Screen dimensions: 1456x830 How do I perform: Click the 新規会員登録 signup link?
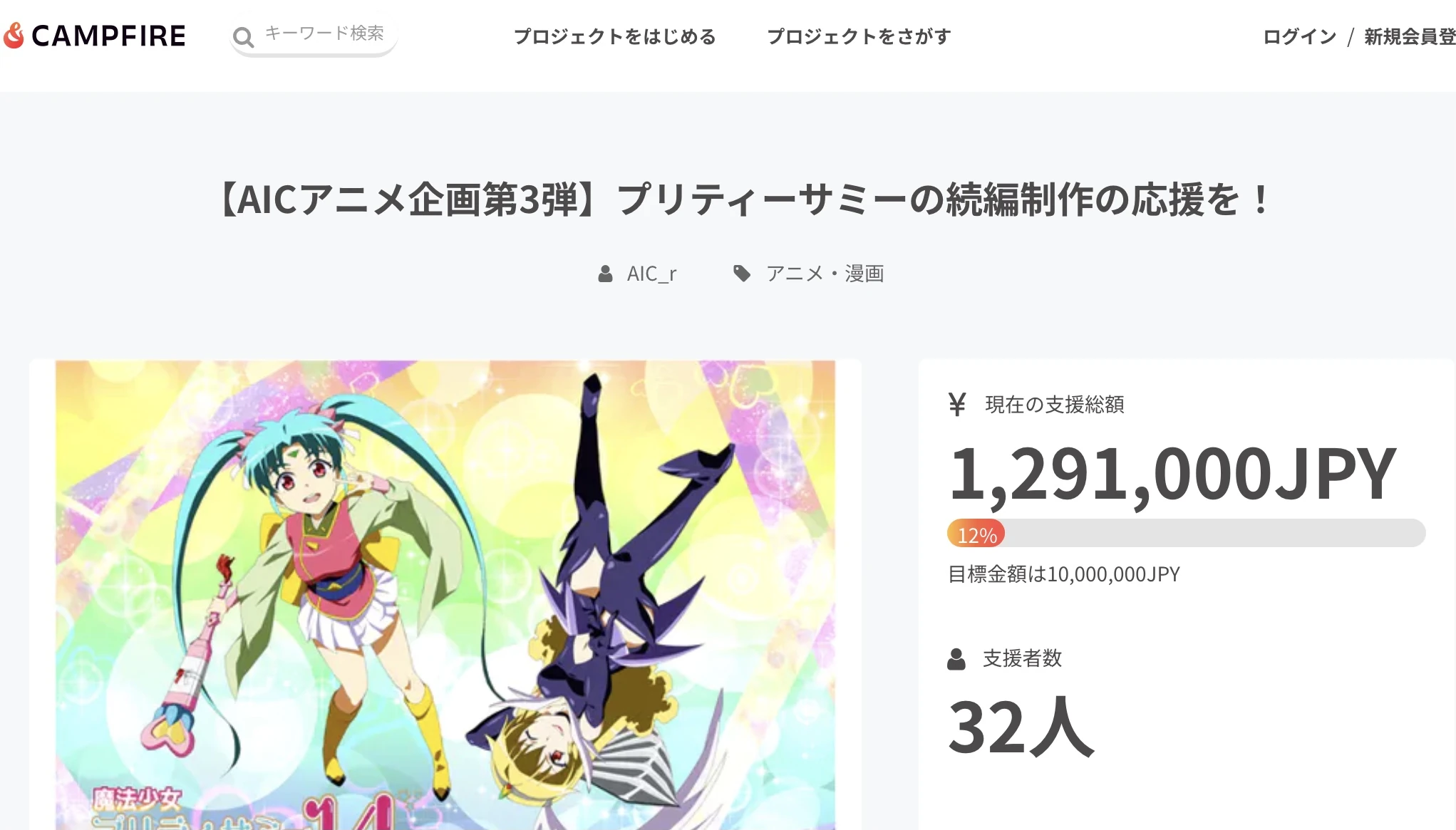(x=1410, y=36)
